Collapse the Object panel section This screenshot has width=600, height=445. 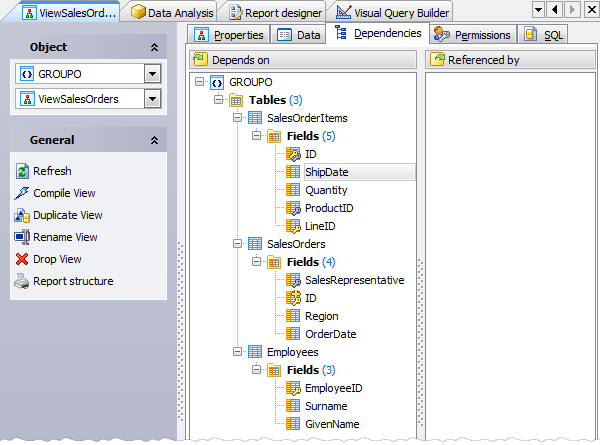point(154,47)
